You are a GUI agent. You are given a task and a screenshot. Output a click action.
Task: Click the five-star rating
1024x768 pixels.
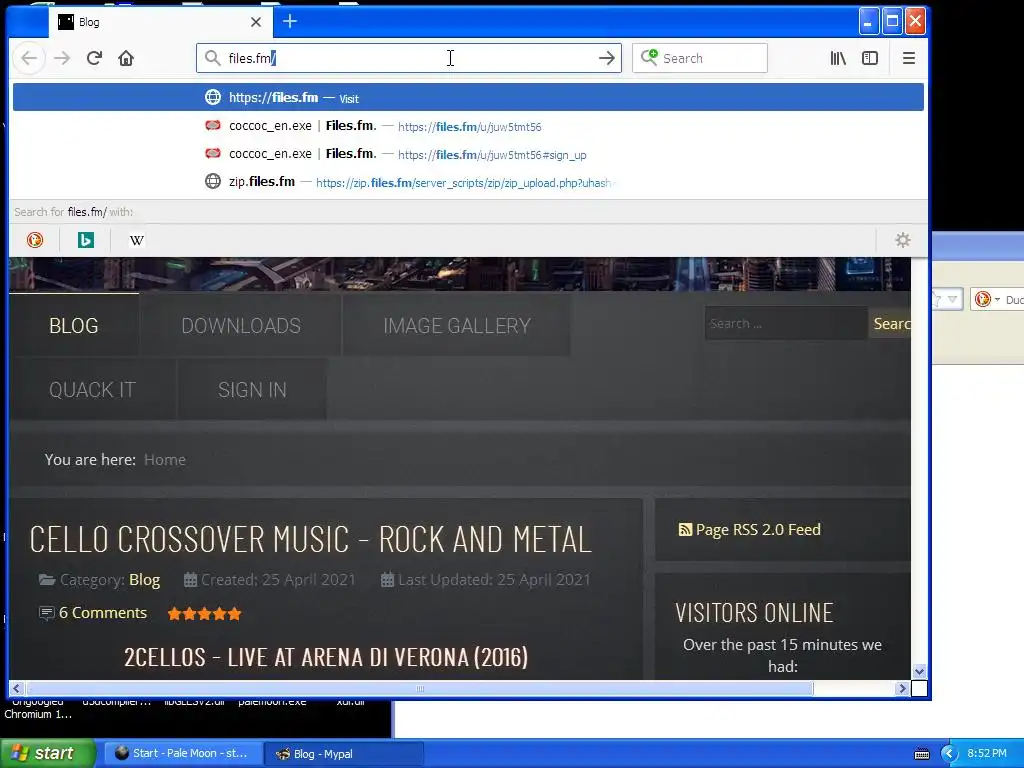(204, 614)
